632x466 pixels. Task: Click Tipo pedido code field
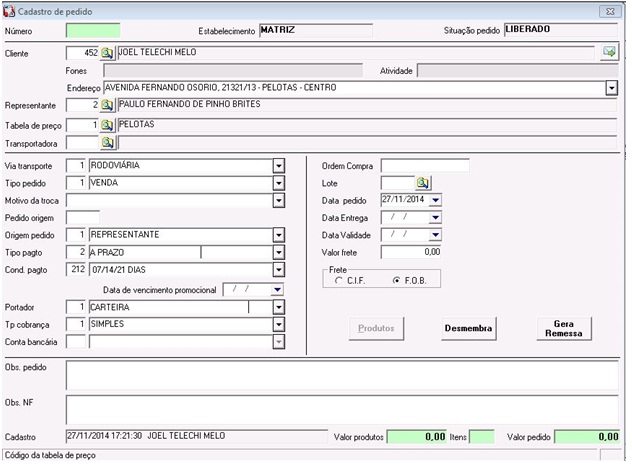pos(76,183)
